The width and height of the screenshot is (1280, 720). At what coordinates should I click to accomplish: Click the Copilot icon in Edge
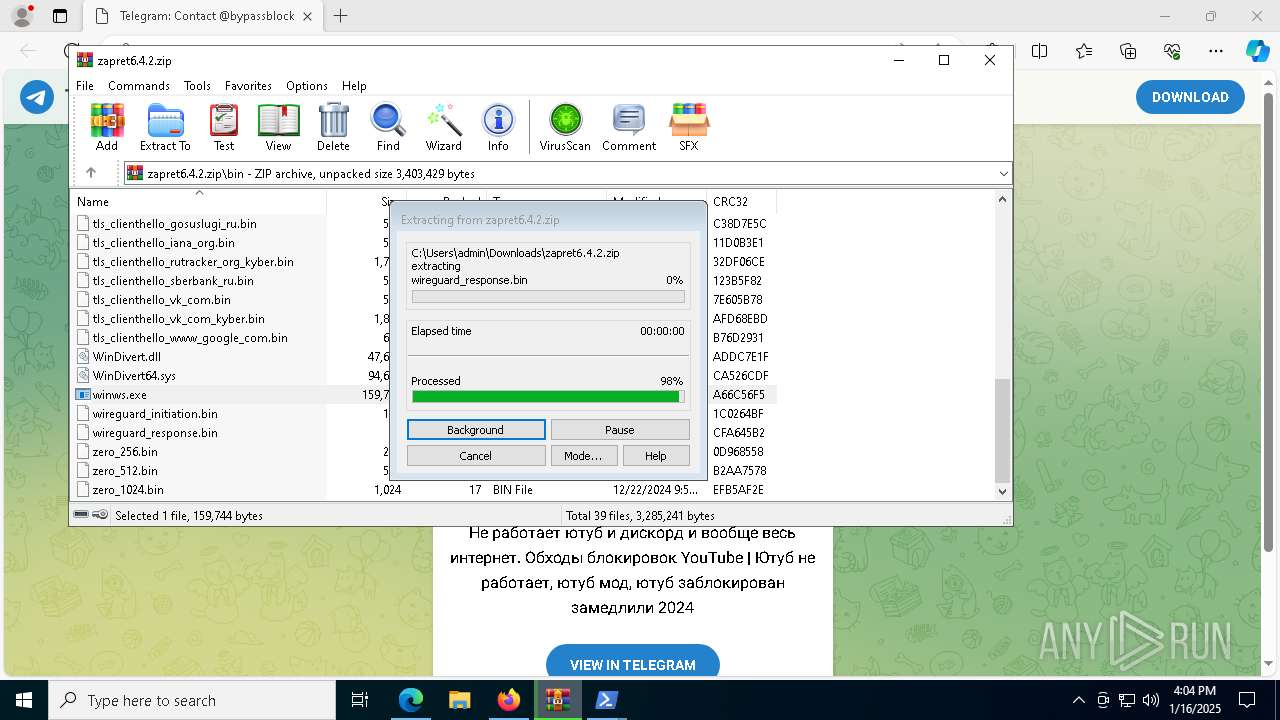pyautogui.click(x=1257, y=51)
